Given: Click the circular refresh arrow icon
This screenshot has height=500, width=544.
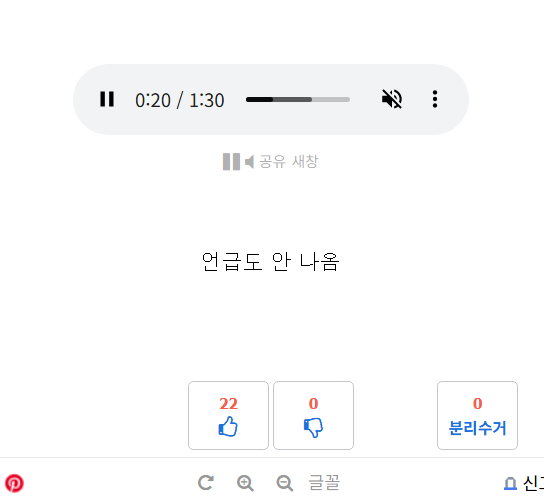Looking at the screenshot, I should point(206,483).
